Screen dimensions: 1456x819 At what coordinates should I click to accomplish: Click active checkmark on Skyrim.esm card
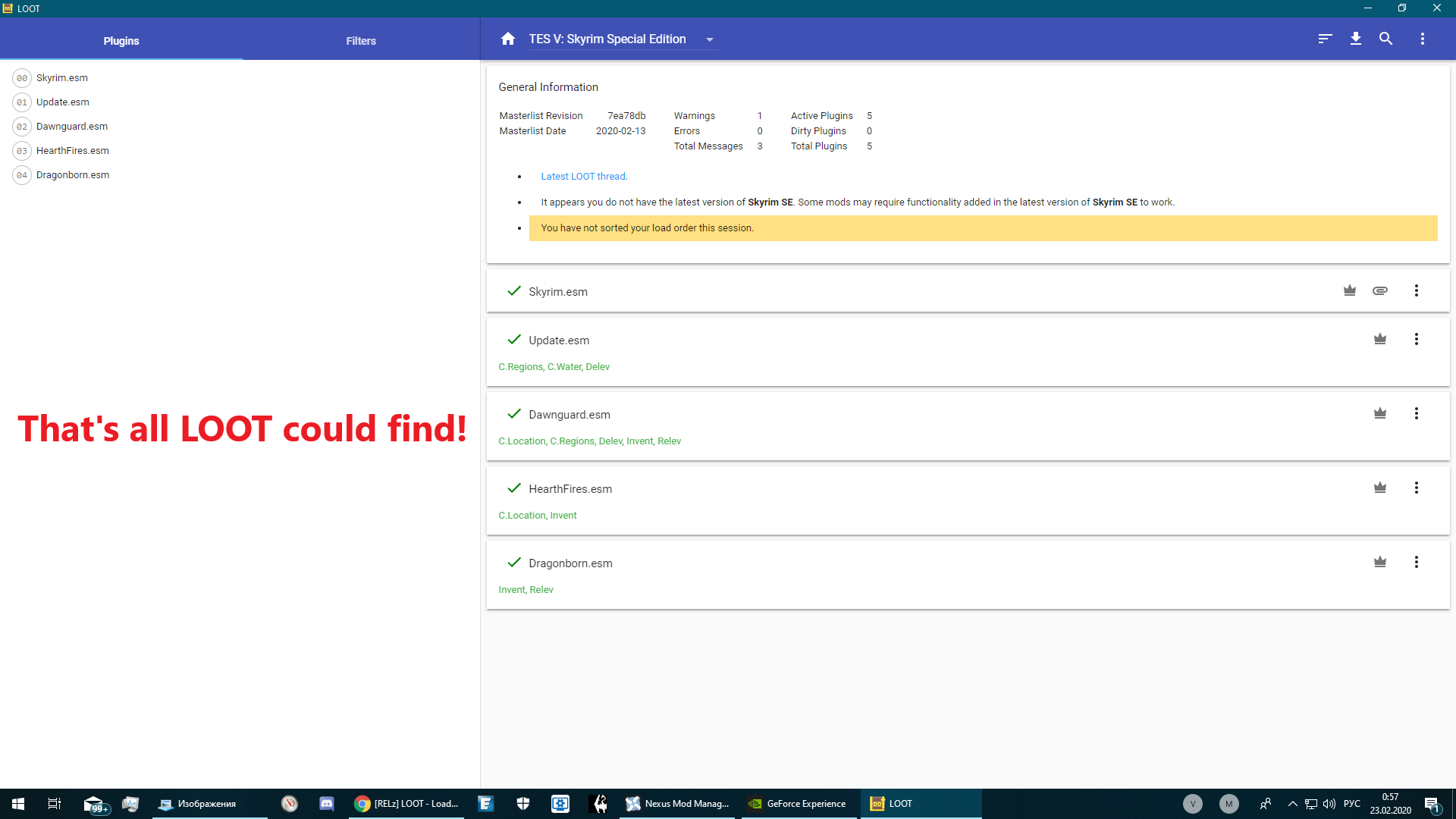(514, 290)
